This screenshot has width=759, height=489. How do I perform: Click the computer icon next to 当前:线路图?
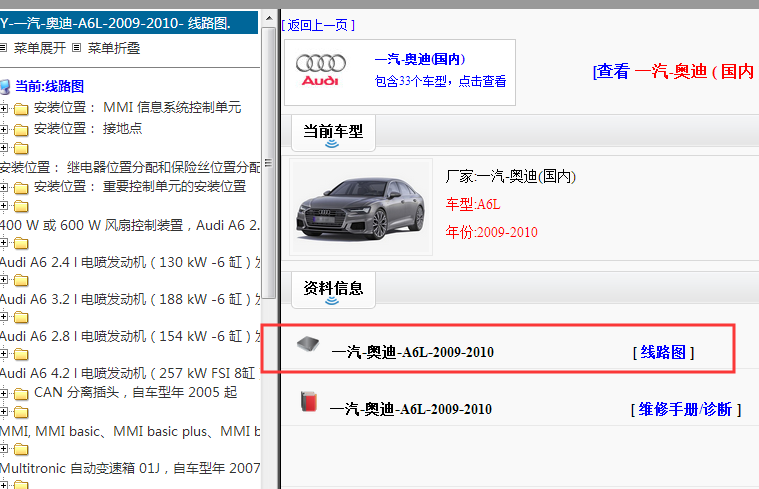(x=5, y=87)
